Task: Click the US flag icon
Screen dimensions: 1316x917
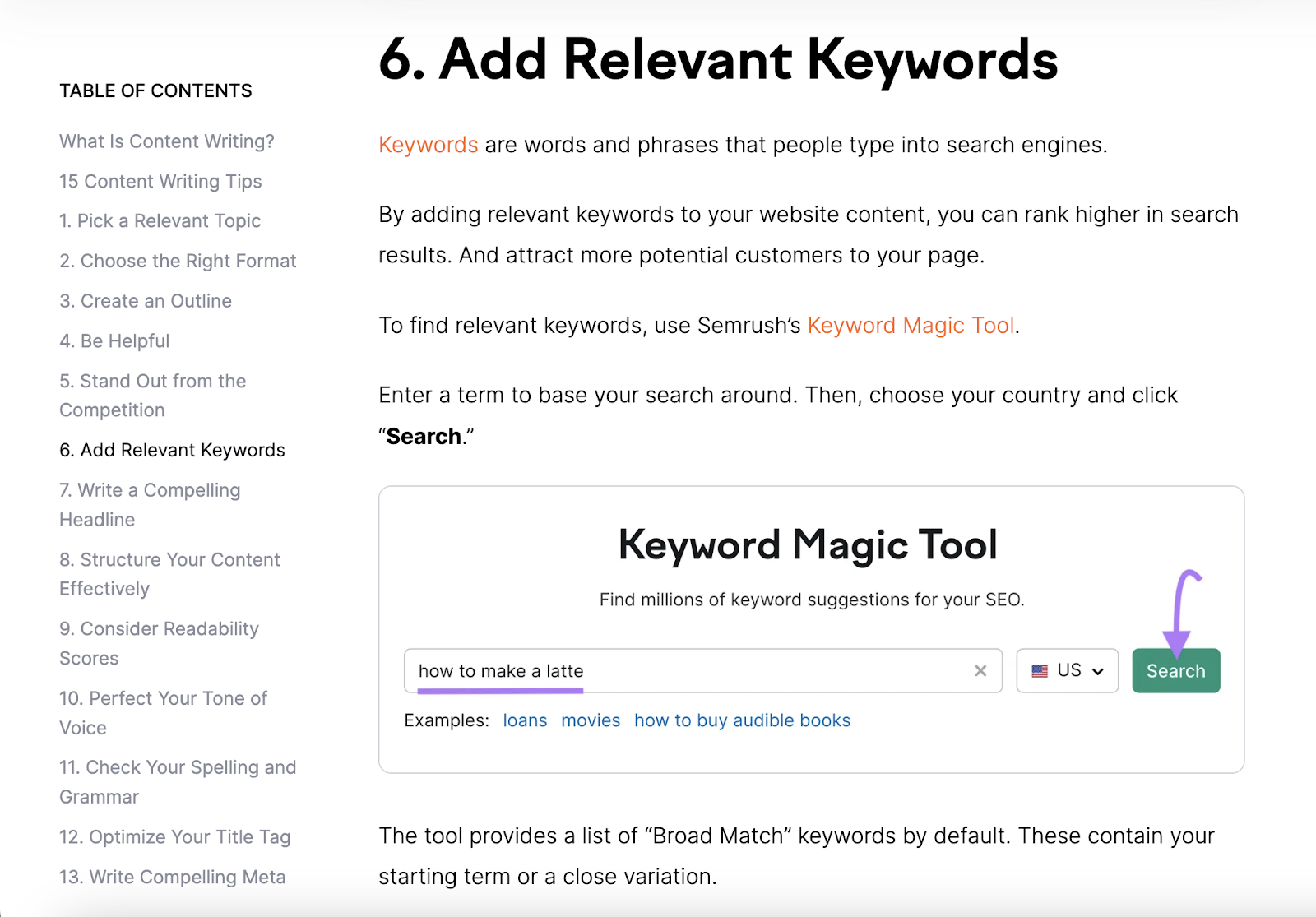Action: coord(1040,671)
